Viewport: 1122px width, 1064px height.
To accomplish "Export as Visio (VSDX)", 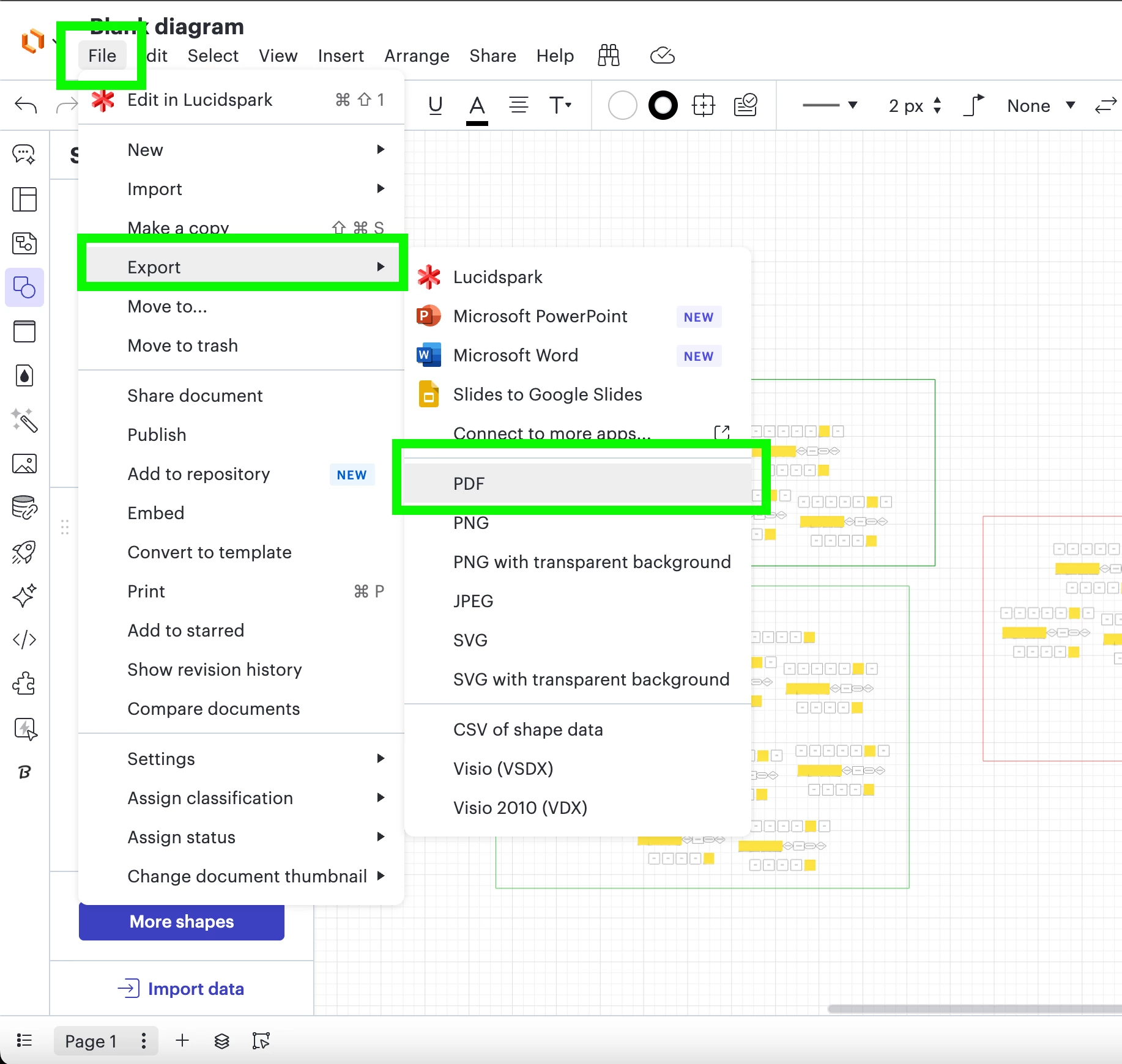I will point(578,769).
